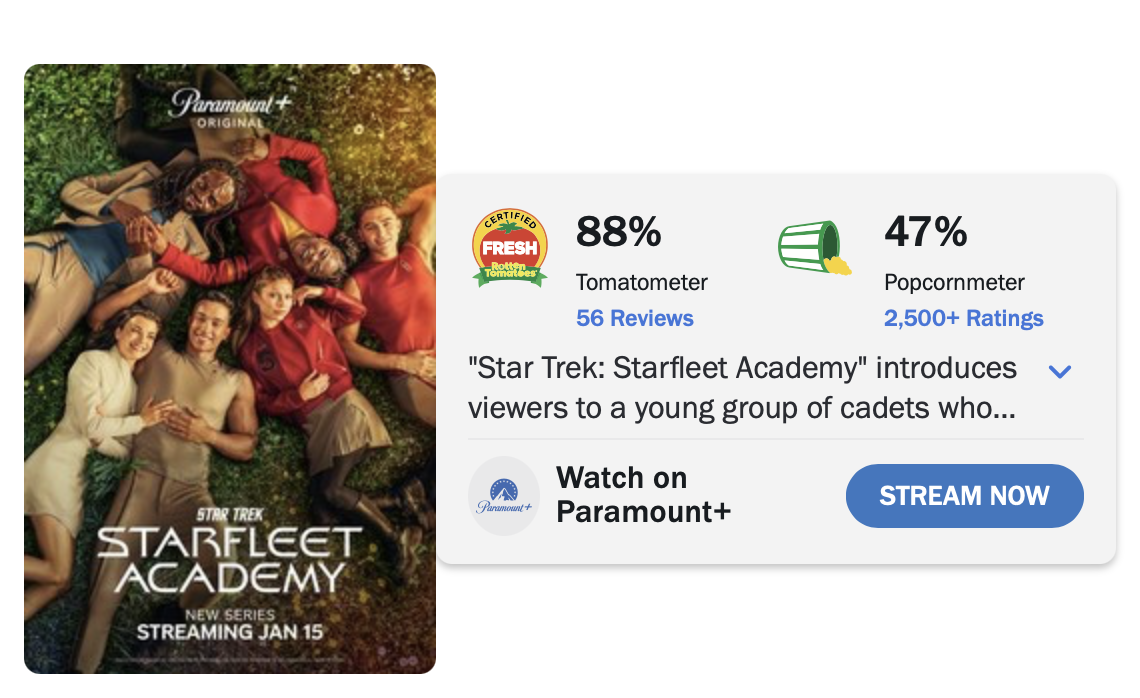The height and width of the screenshot is (698, 1140).
Task: Click the Tomatometer label text
Action: point(642,282)
